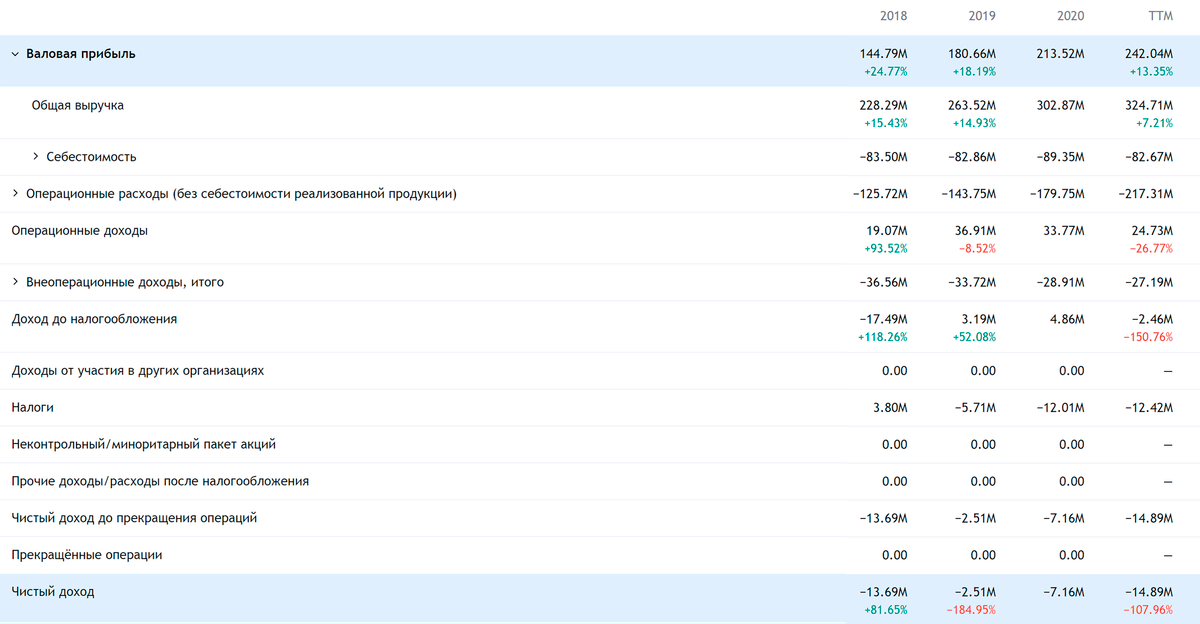
Task: Expand the Себестоимость row chevron
Action: click(36, 157)
